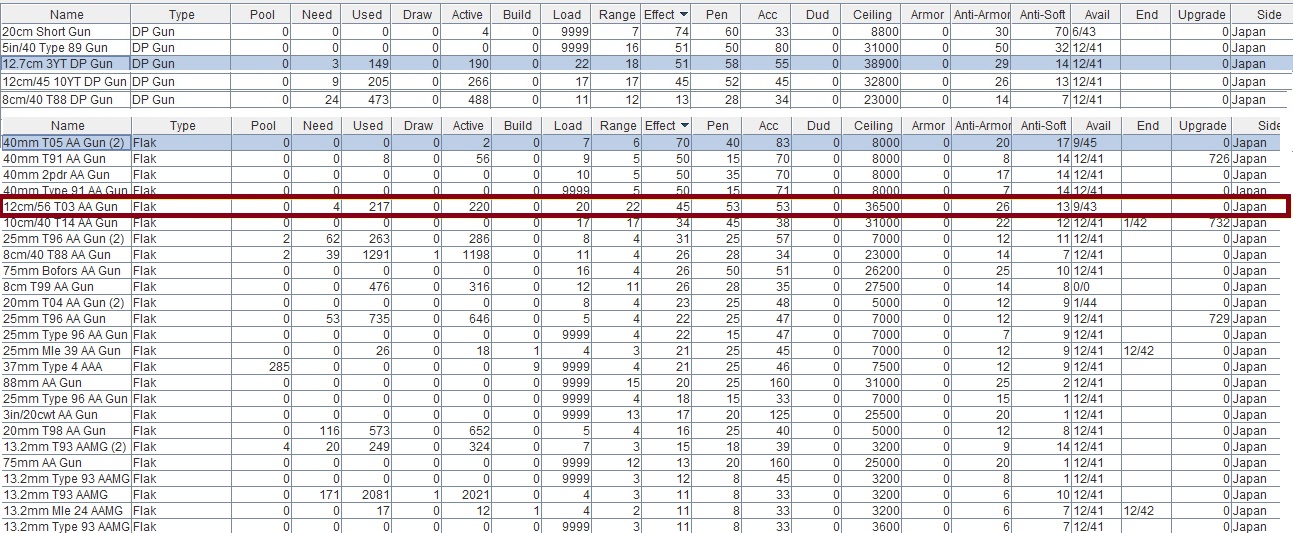Viewport: 1293px width, 533px height.
Task: Click the Dud header in the Flak table
Action: [818, 126]
